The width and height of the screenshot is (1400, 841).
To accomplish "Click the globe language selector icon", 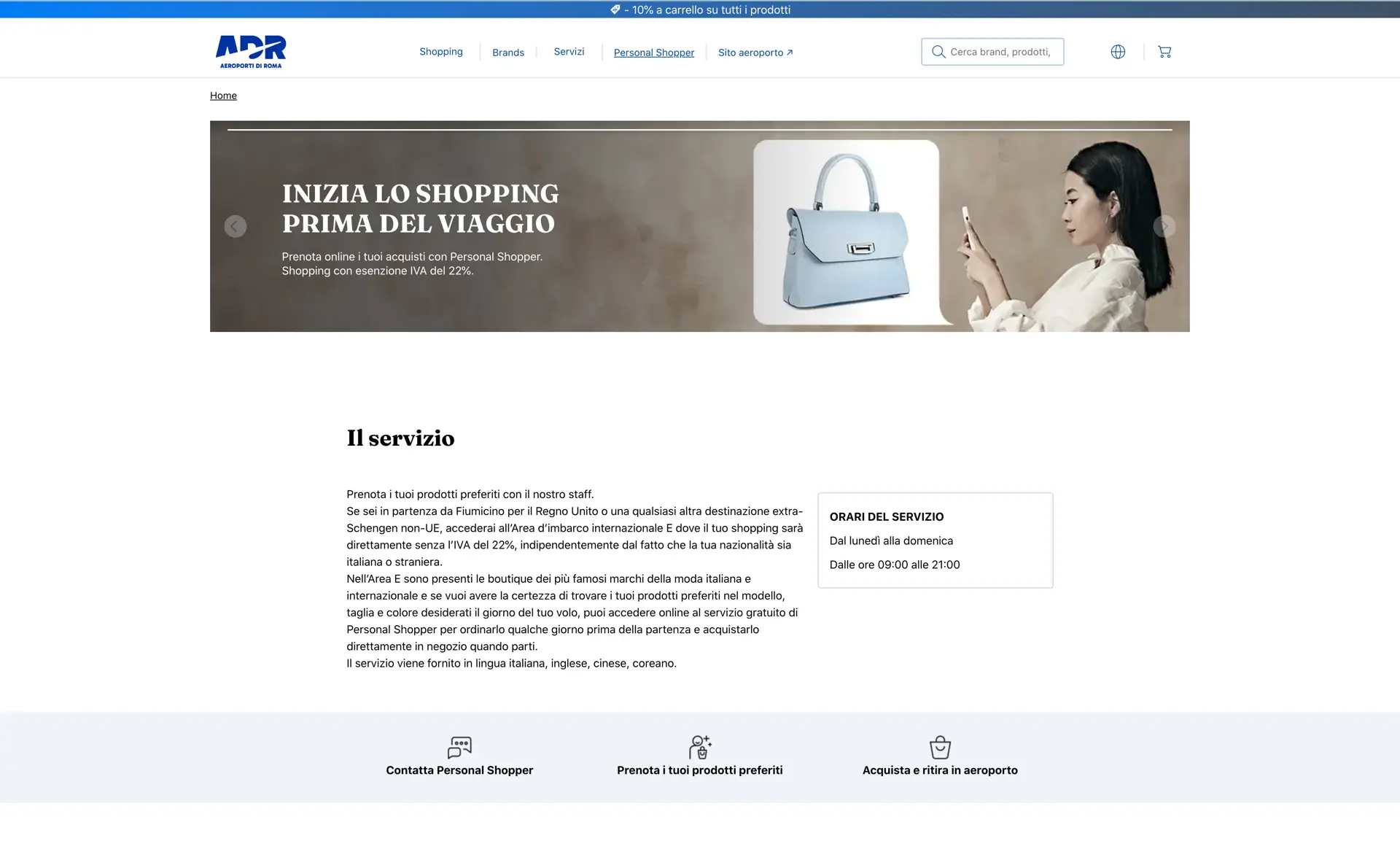I will [x=1118, y=52].
